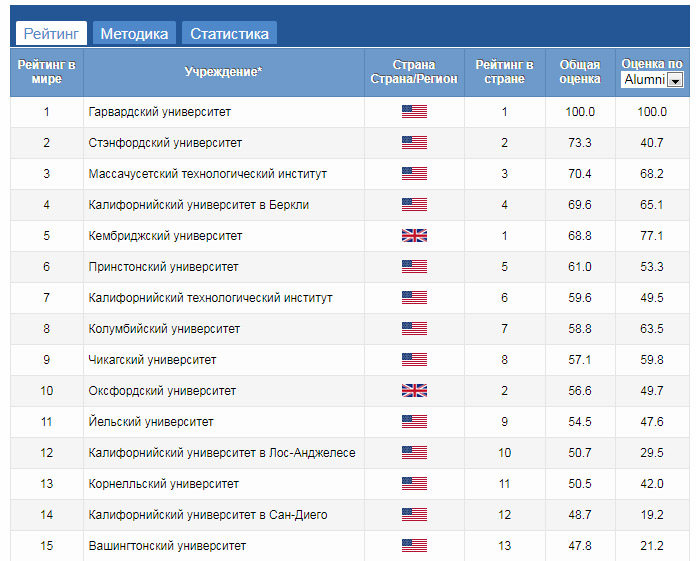Click the US flag beside Стэнфордский университет
This screenshot has width=696, height=561.
pos(414,143)
